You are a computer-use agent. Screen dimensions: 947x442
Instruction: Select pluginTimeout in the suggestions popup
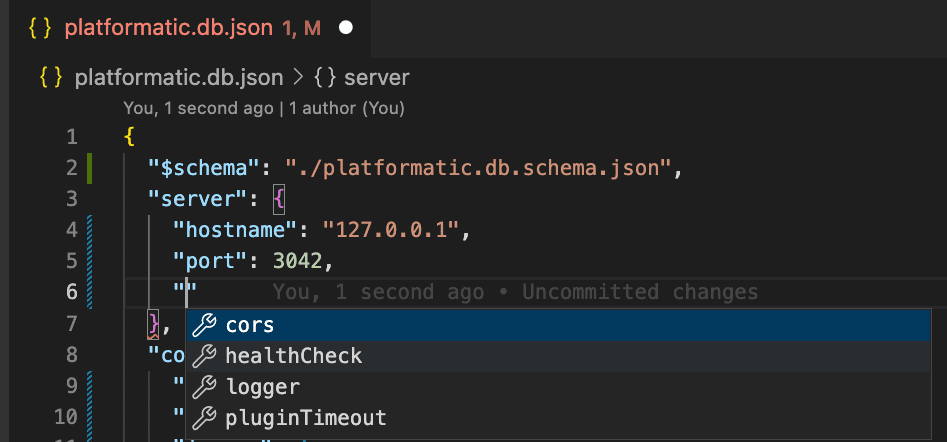coord(305,418)
